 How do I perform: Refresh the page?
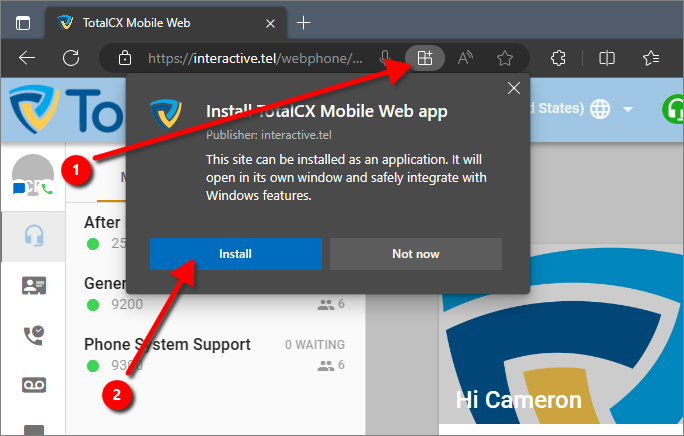click(71, 58)
